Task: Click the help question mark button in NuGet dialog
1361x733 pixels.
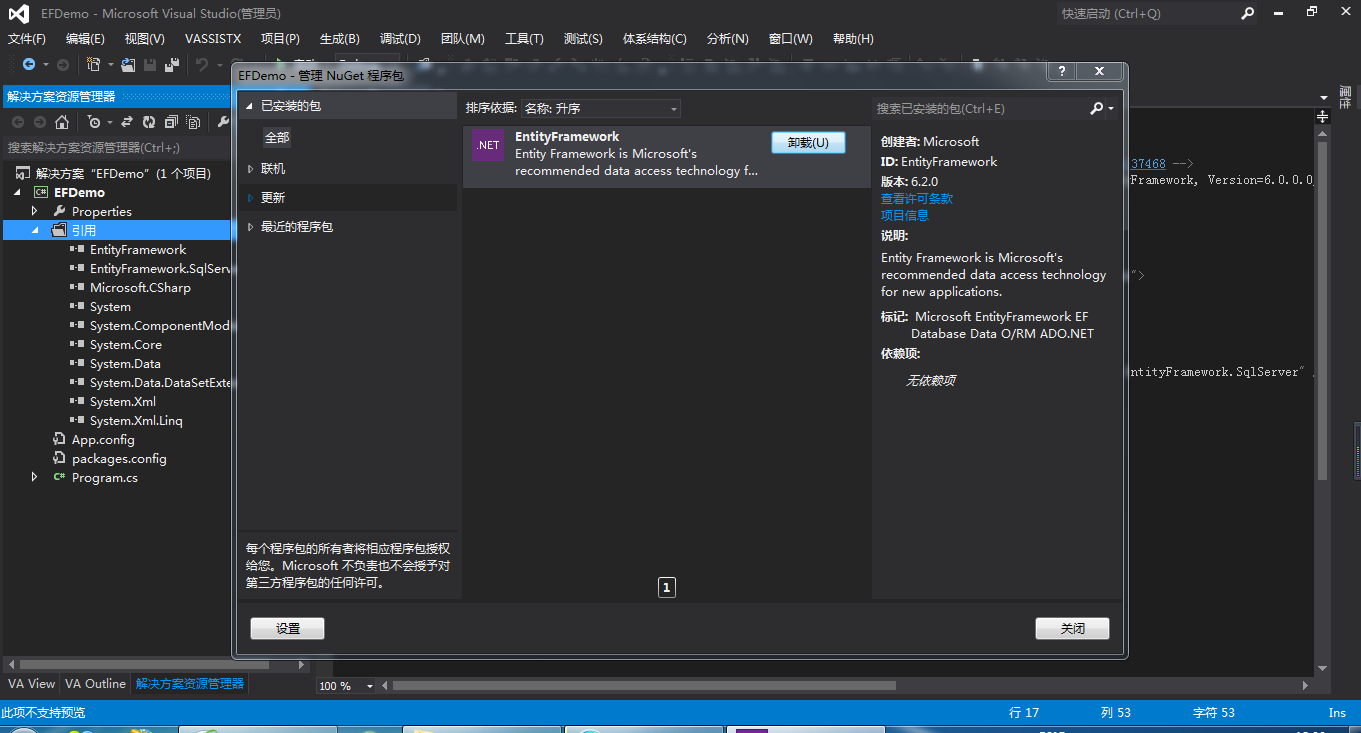Action: click(1062, 71)
